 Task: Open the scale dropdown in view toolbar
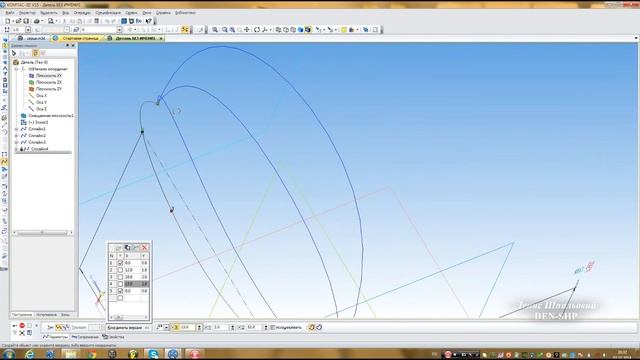pos(28,30)
